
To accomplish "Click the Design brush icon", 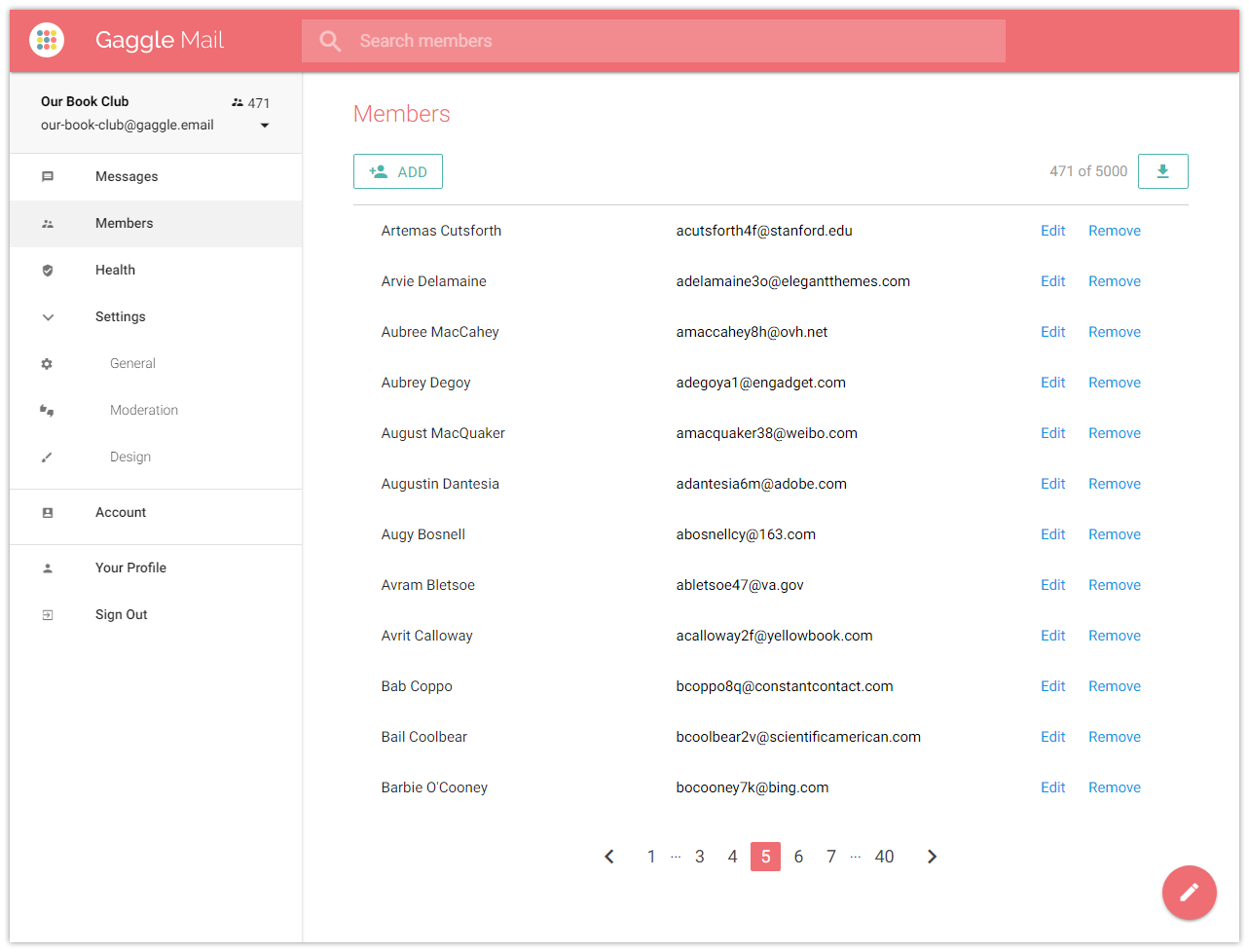I will coord(47,458).
